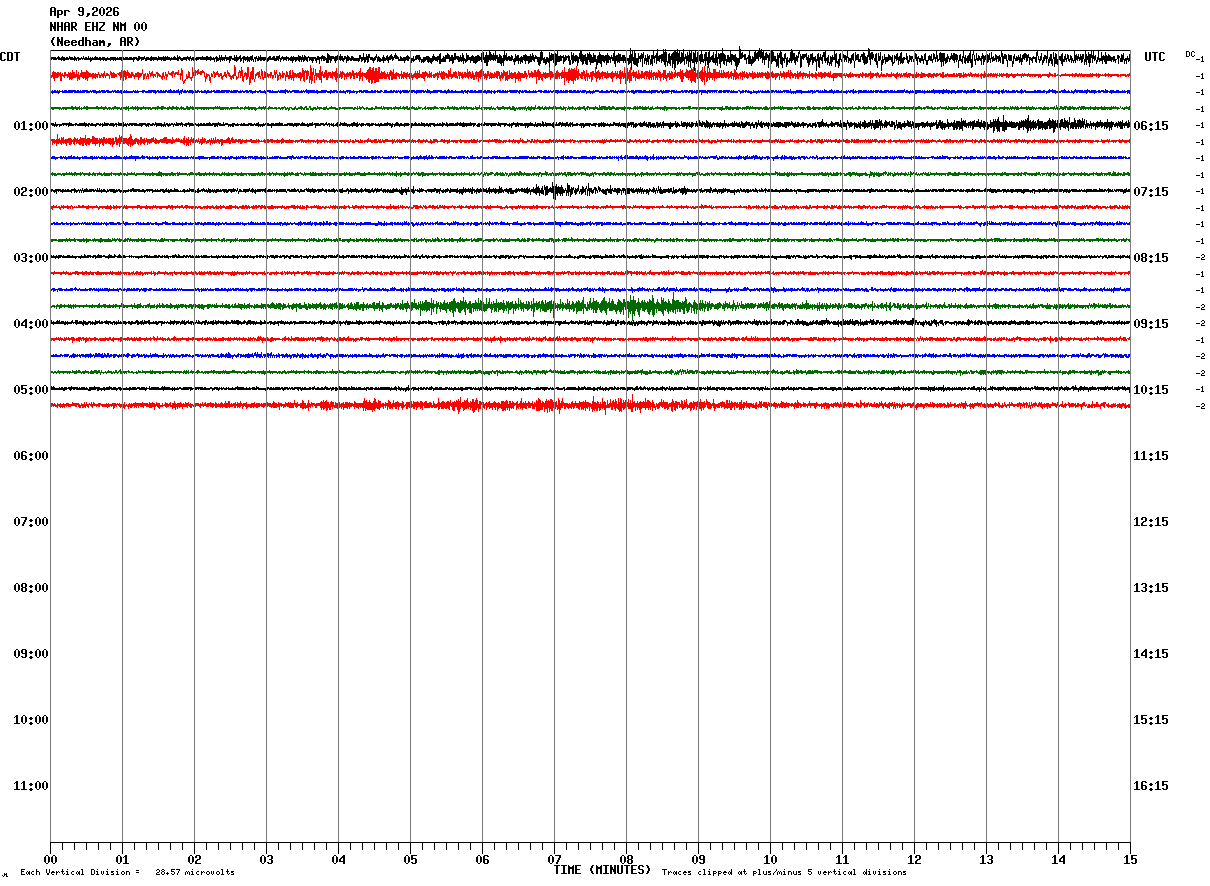The width and height of the screenshot is (1210, 886).
Task: Click the green trace with the large burst
Action: pos(590,306)
